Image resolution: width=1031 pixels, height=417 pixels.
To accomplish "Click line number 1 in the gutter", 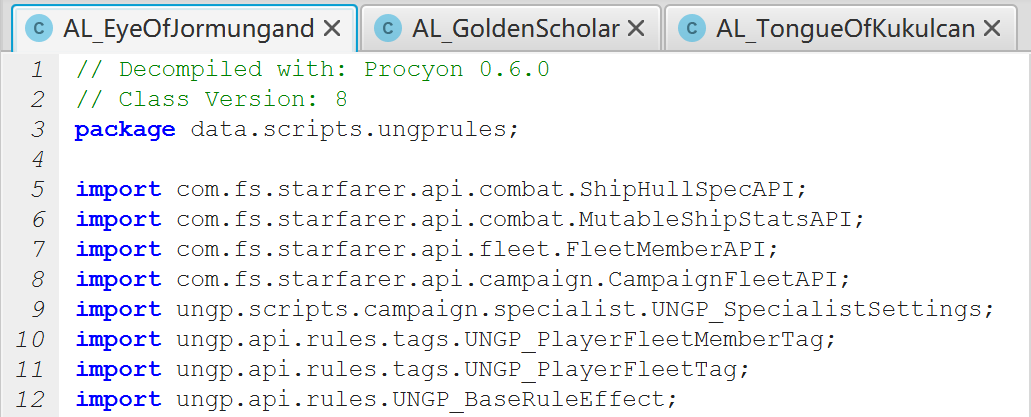I will [37, 70].
